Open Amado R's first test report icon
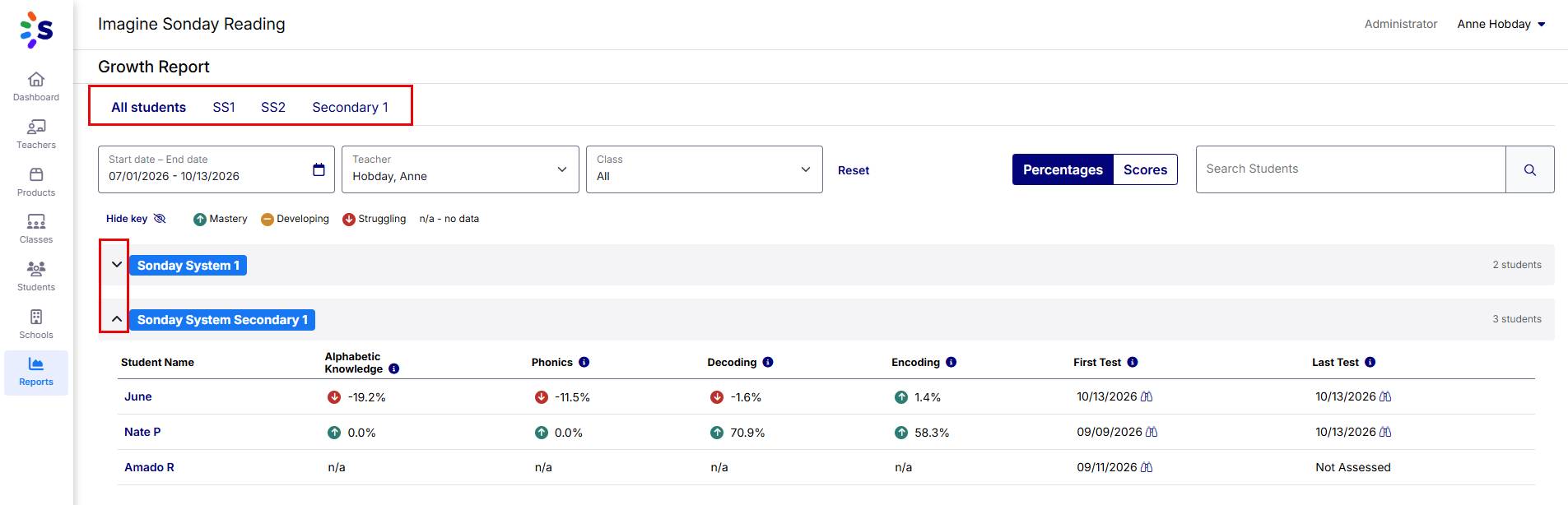This screenshot has height=505, width=1568. (1147, 467)
